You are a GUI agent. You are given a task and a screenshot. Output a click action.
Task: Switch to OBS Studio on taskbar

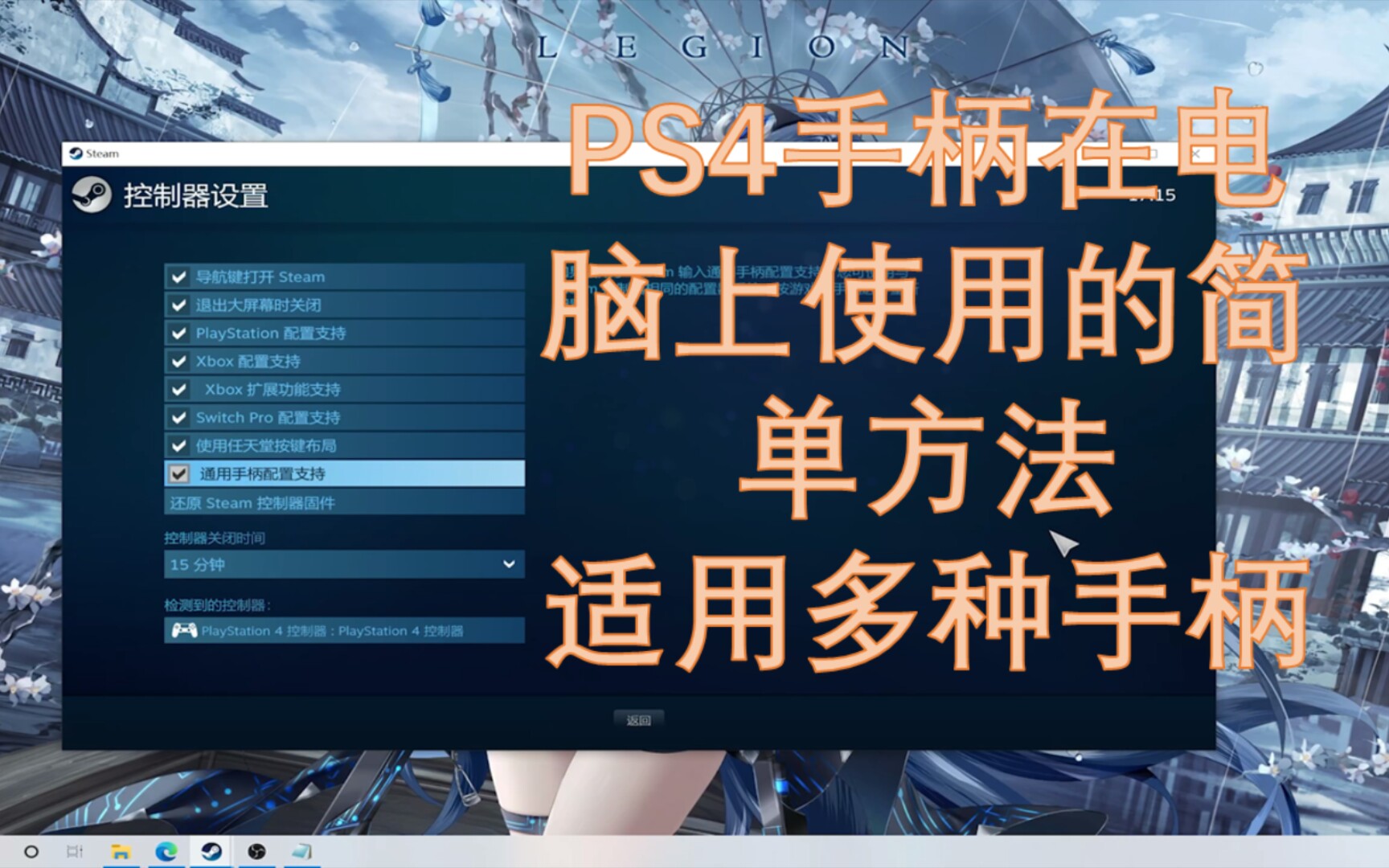[256, 852]
